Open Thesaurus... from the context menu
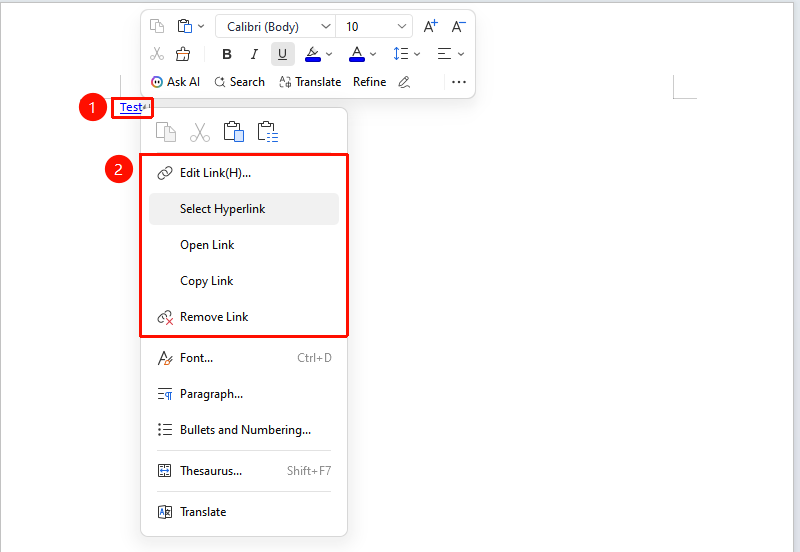Viewport: 800px width, 552px height. (244, 471)
